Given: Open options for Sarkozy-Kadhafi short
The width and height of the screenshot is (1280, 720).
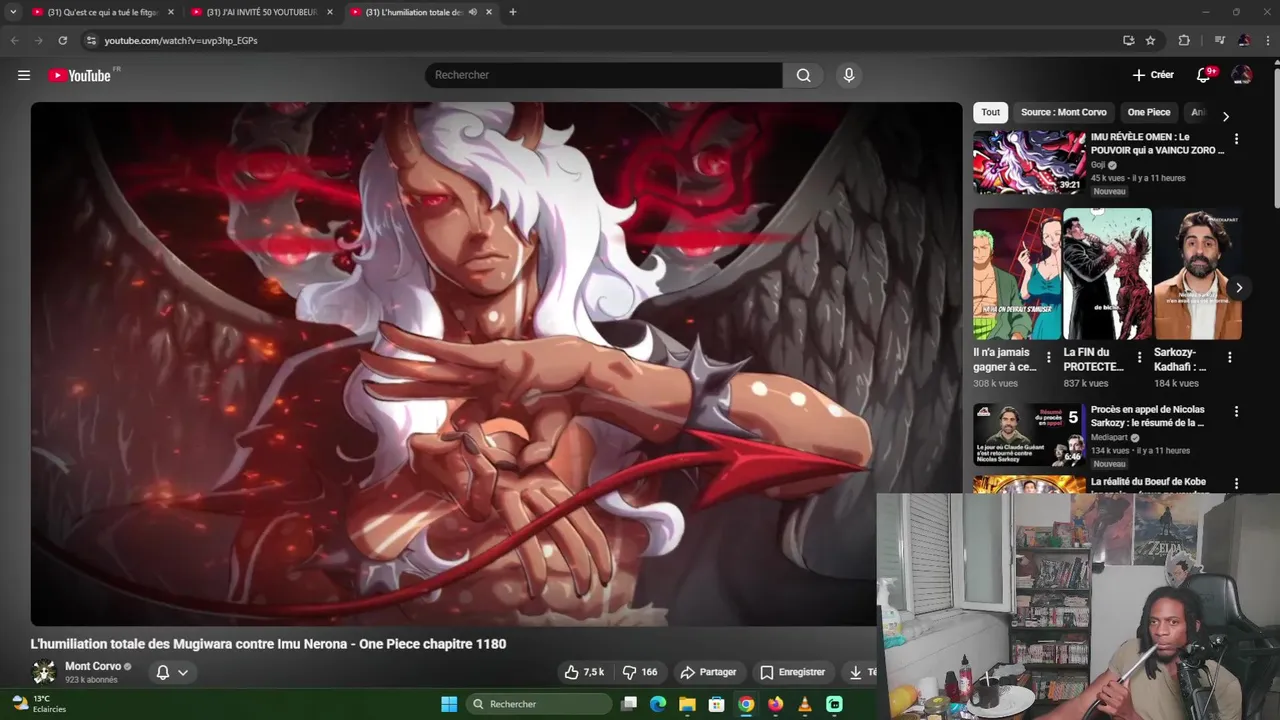Looking at the screenshot, I should [x=1229, y=357].
